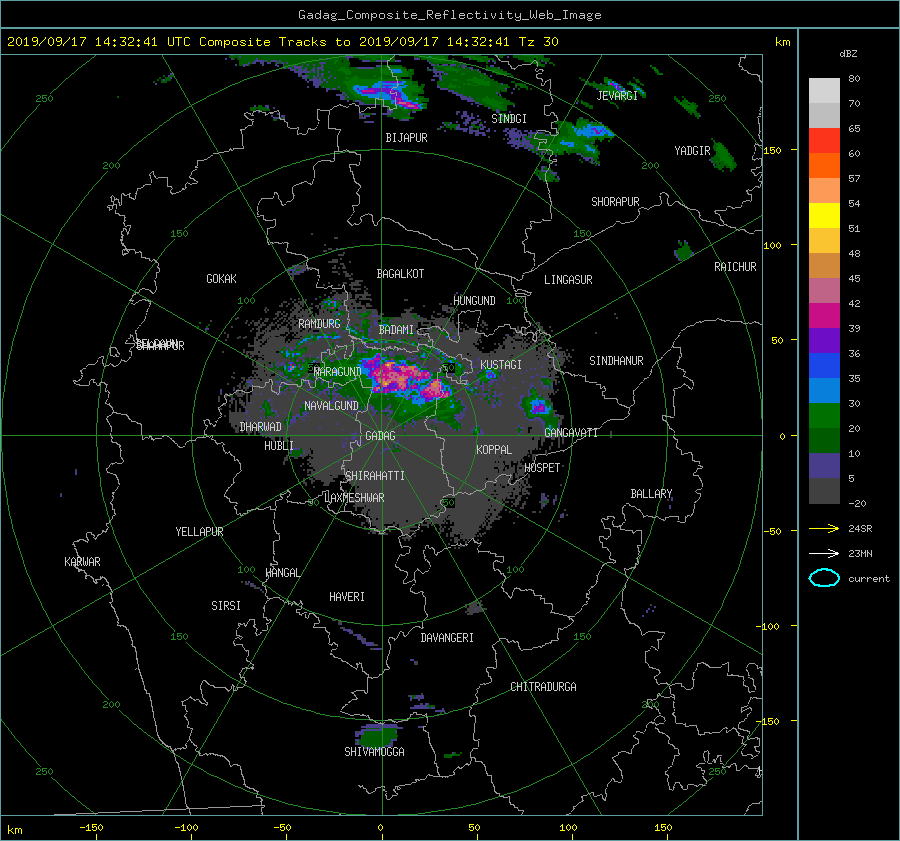Image resolution: width=900 pixels, height=841 pixels.
Task: Click the red 60 dBZ legend swatch
Action: (x=824, y=141)
